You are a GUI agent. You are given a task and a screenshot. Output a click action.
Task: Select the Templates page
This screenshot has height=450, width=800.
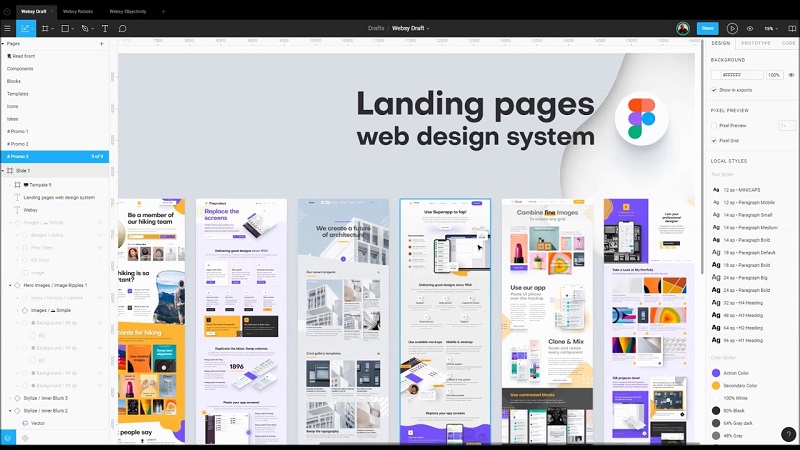[18, 93]
